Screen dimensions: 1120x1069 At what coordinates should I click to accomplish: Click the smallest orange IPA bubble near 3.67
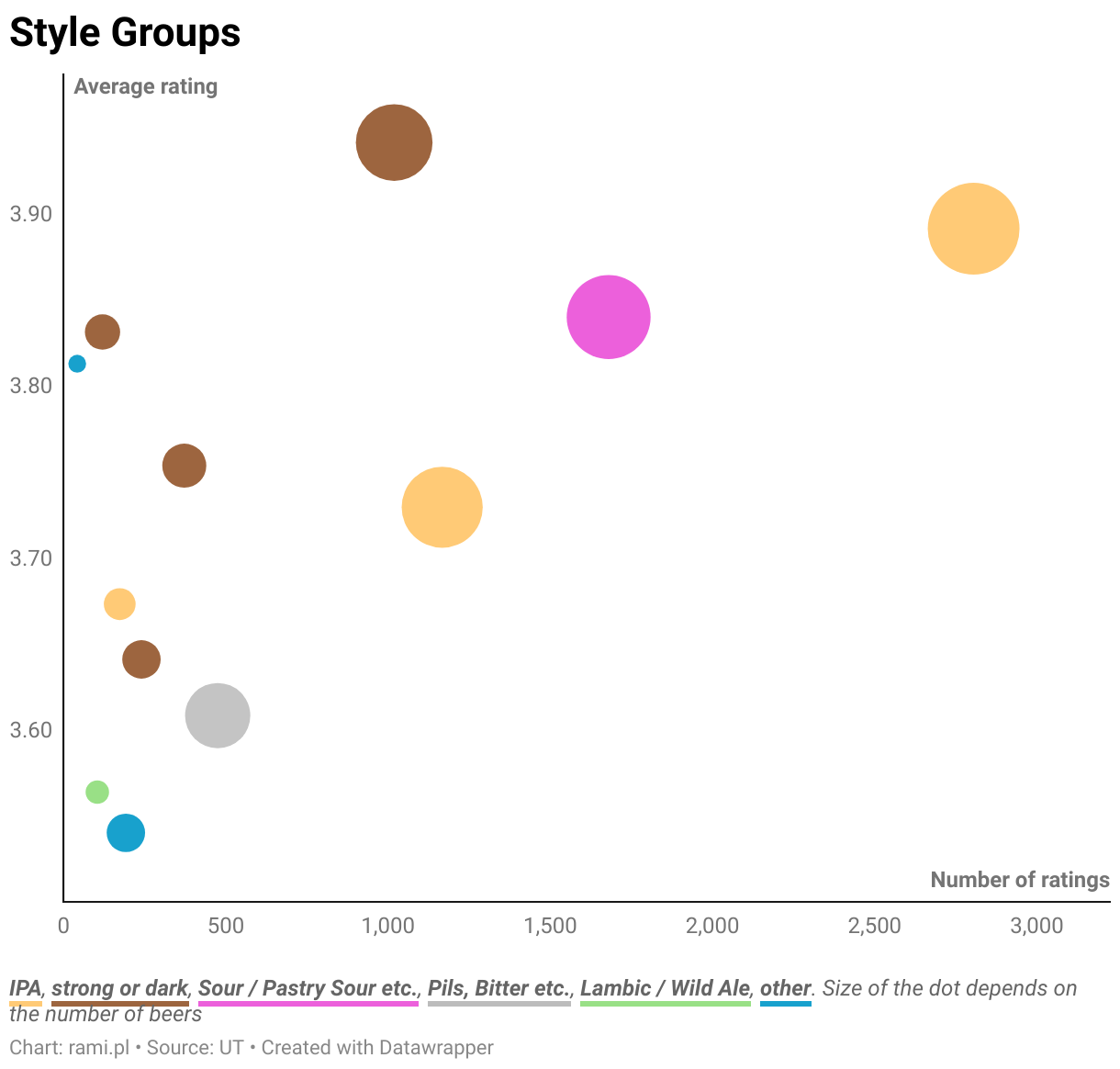point(119,604)
